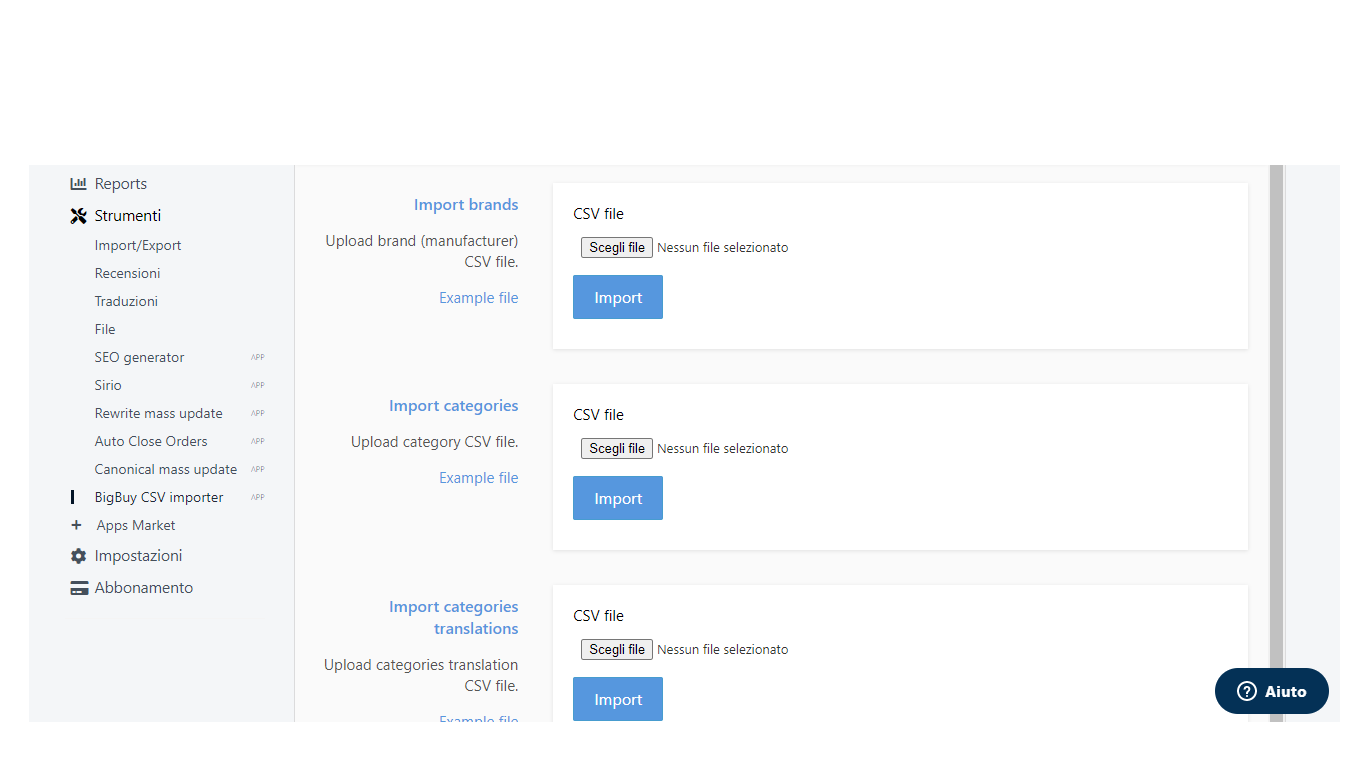Open Import/Export in the sidebar
Image resolution: width=1366 pixels, height=768 pixels.
pyautogui.click(x=138, y=245)
